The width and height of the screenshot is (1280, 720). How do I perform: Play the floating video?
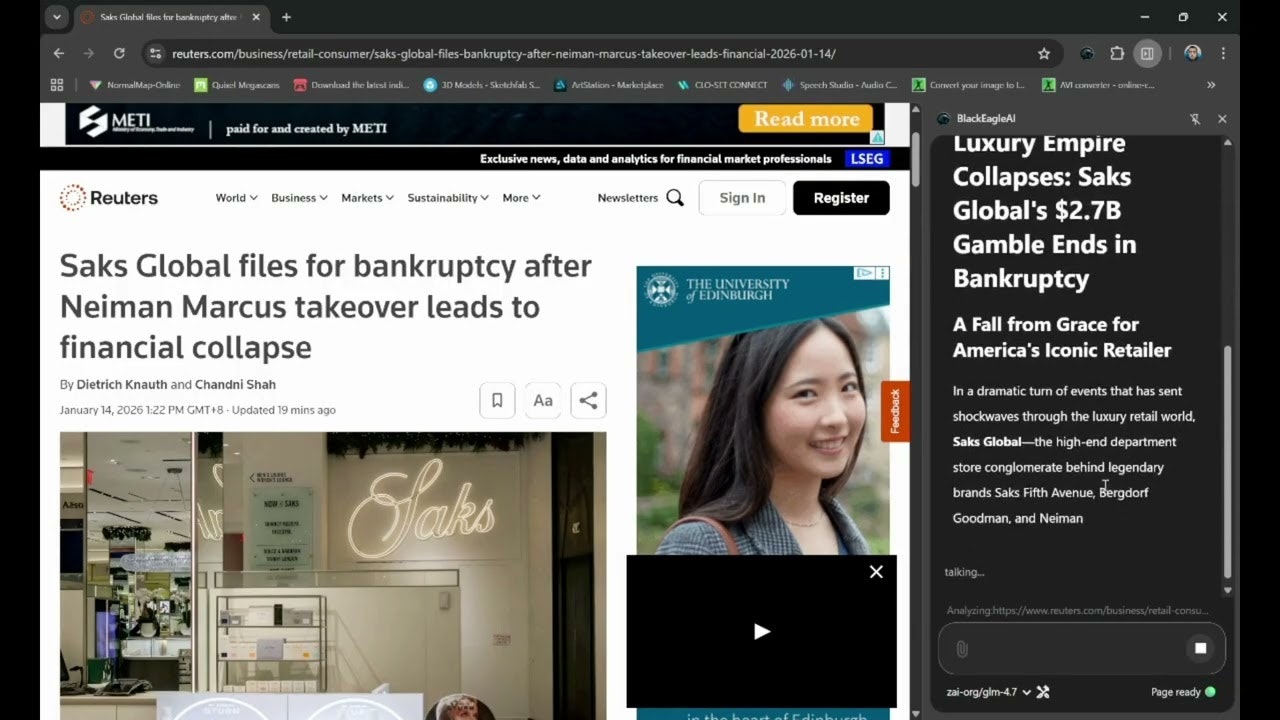click(762, 631)
